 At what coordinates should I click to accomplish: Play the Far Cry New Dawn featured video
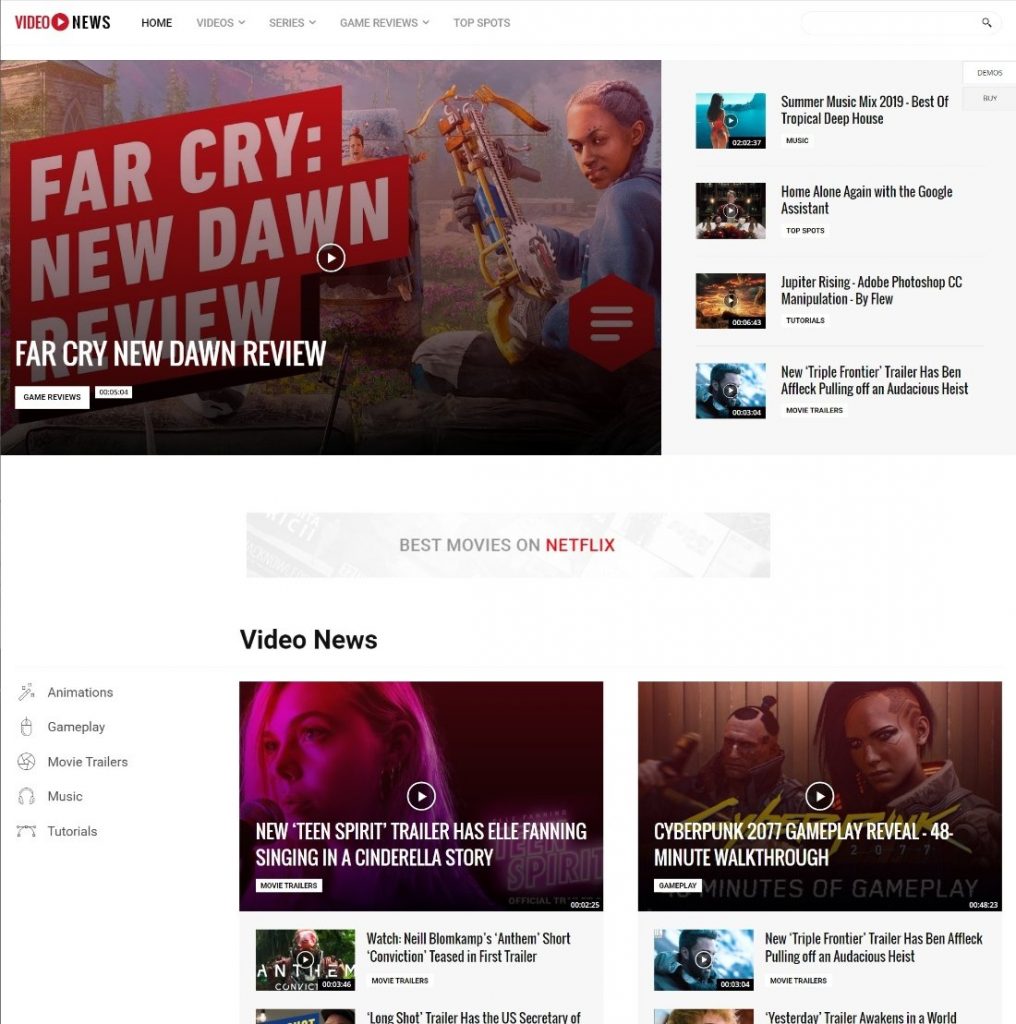331,258
